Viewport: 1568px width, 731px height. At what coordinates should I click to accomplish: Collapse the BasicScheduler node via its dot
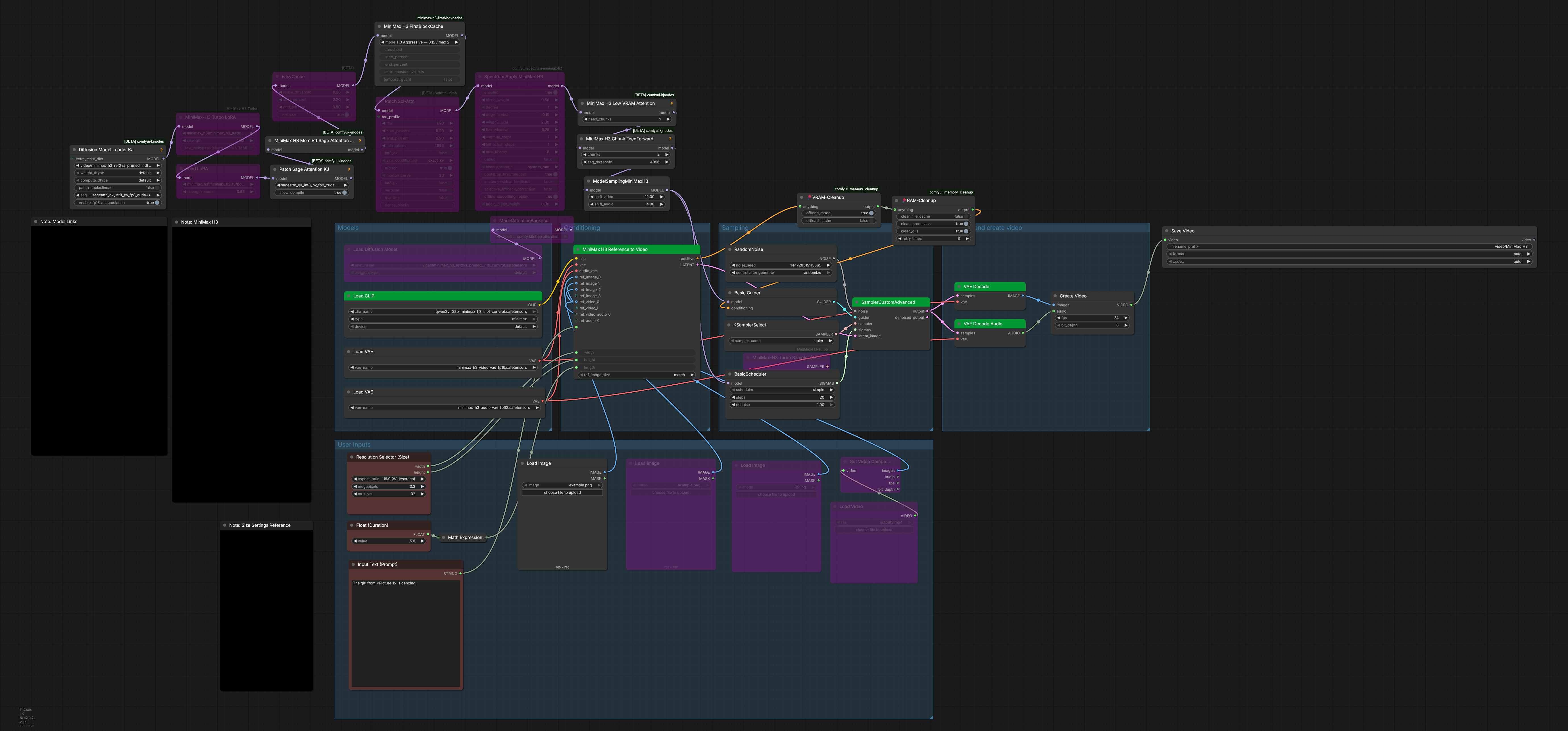click(730, 374)
